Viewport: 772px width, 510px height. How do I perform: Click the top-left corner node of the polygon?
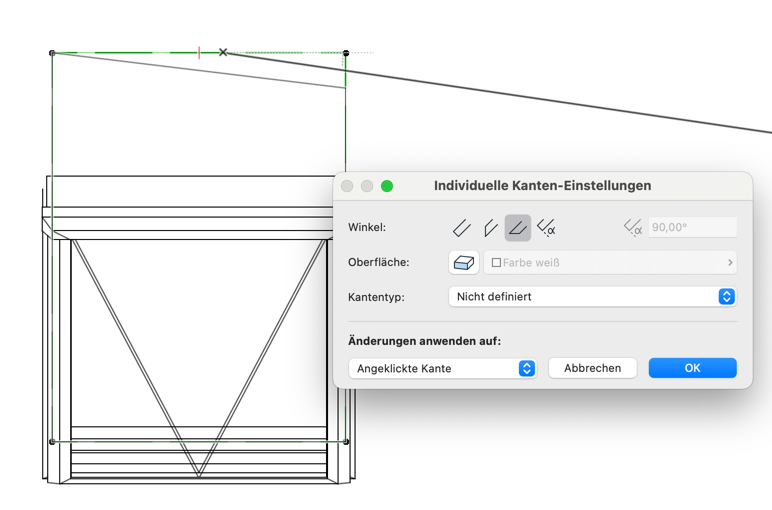tap(52, 53)
